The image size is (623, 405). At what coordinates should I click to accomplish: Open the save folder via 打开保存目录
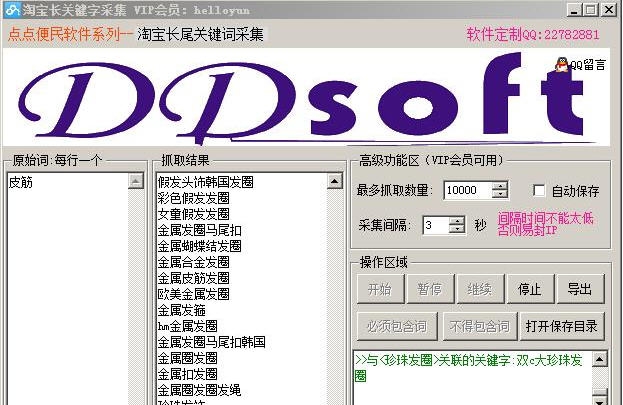(562, 326)
